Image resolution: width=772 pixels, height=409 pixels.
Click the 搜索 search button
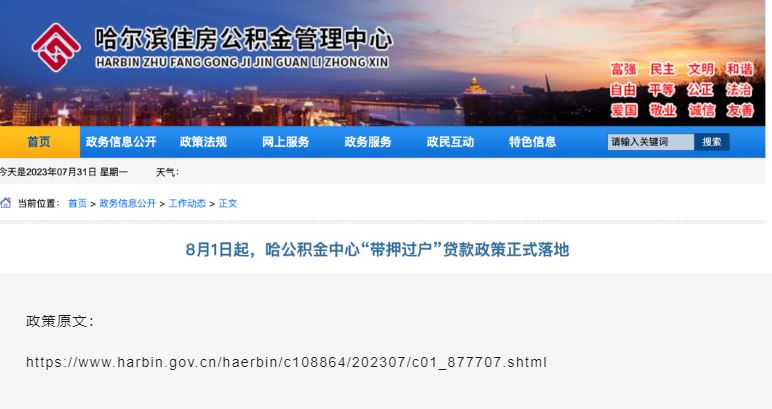(x=712, y=142)
